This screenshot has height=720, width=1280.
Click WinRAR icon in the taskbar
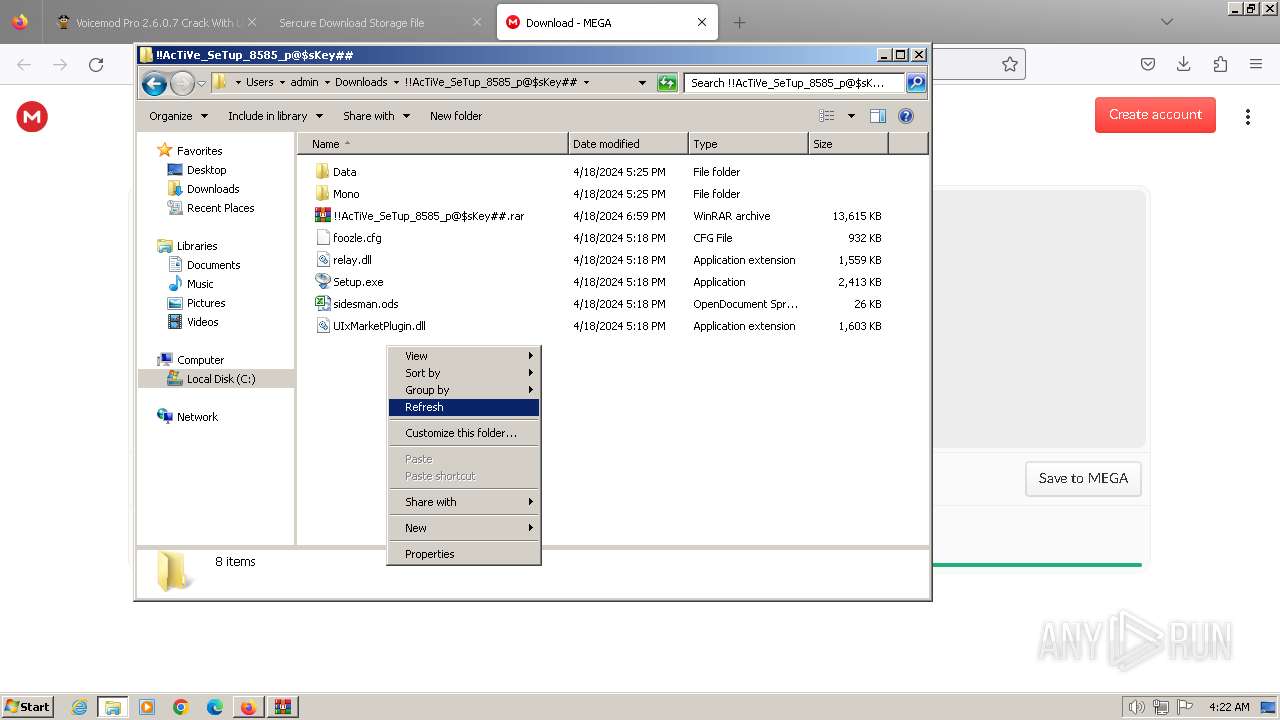[282, 707]
